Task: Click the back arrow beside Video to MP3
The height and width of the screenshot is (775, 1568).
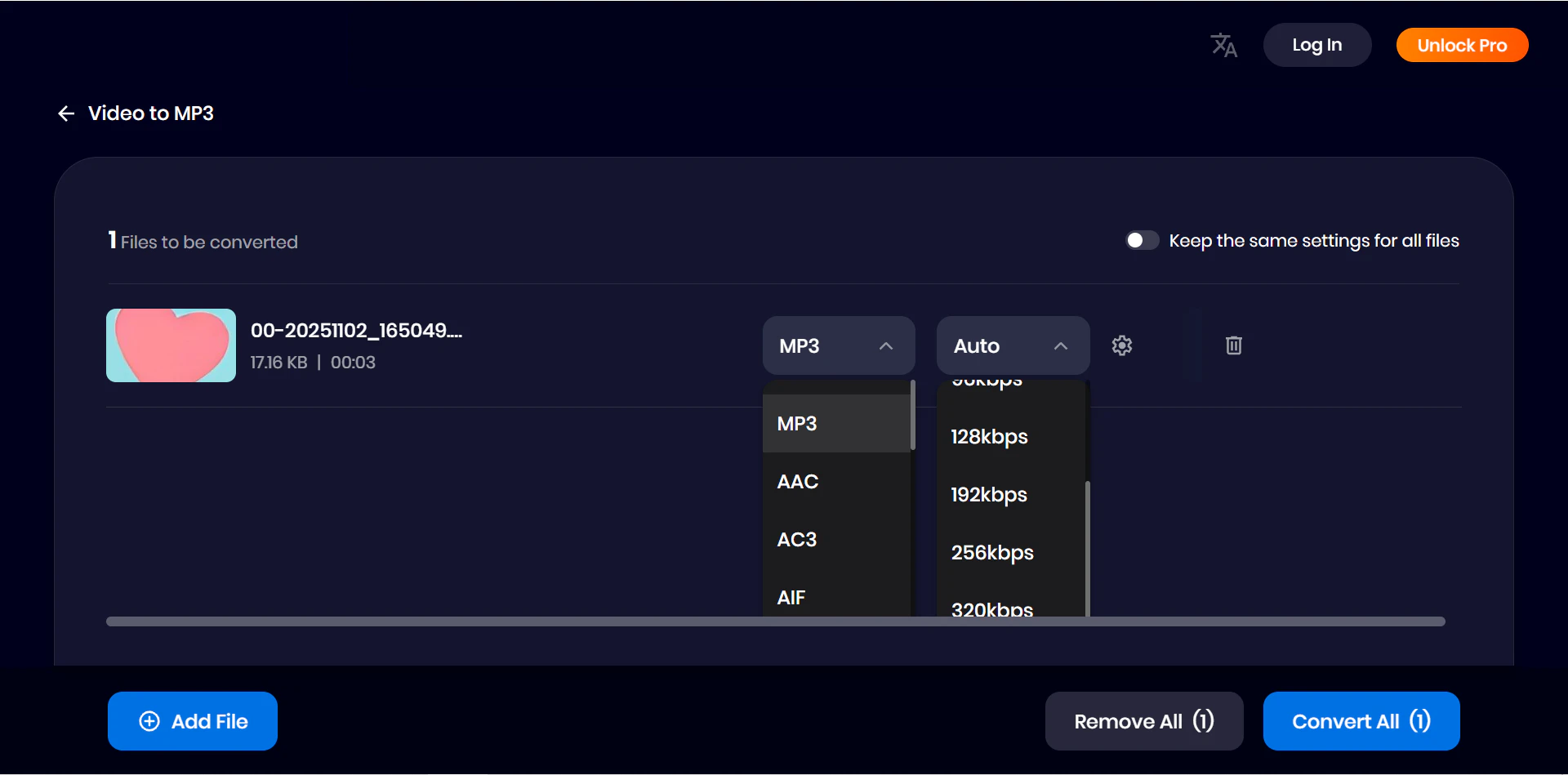Action: [66, 113]
